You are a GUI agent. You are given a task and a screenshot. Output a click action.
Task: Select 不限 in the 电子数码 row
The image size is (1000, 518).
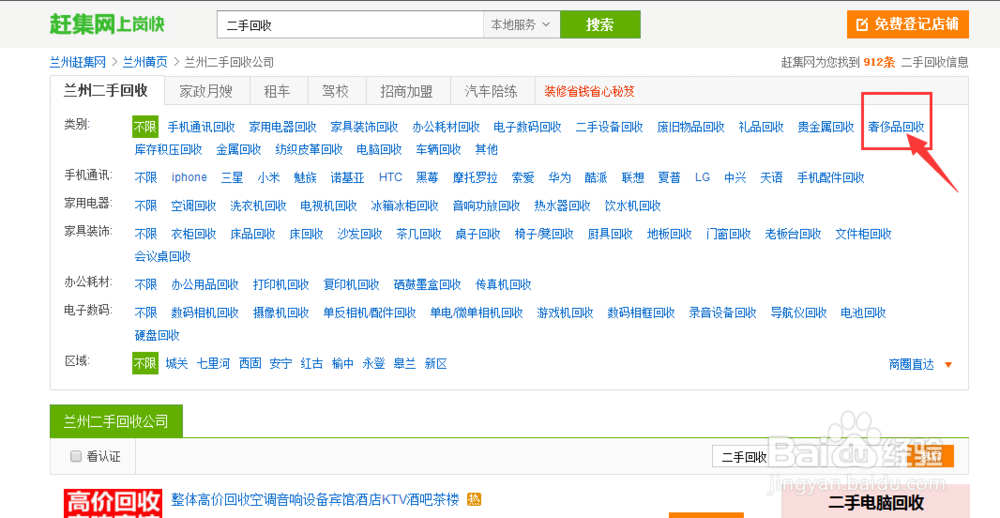click(145, 313)
